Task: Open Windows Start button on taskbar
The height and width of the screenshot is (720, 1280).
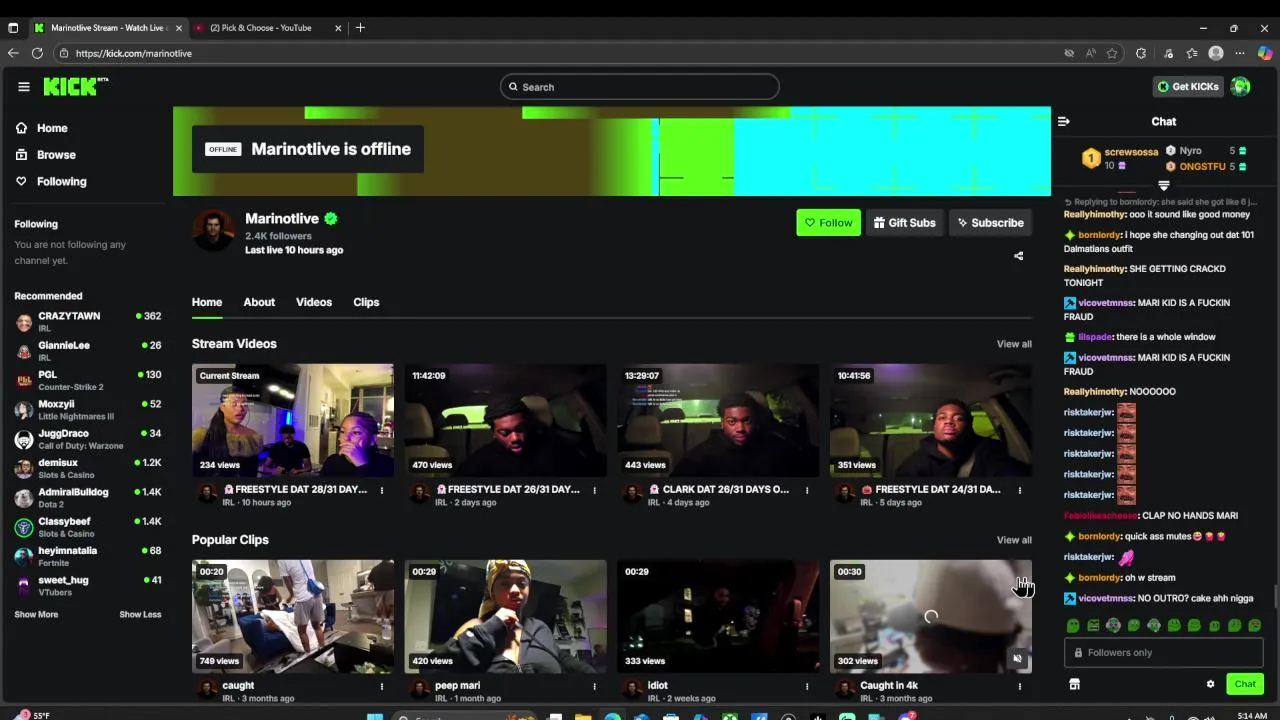Action: tap(375, 716)
